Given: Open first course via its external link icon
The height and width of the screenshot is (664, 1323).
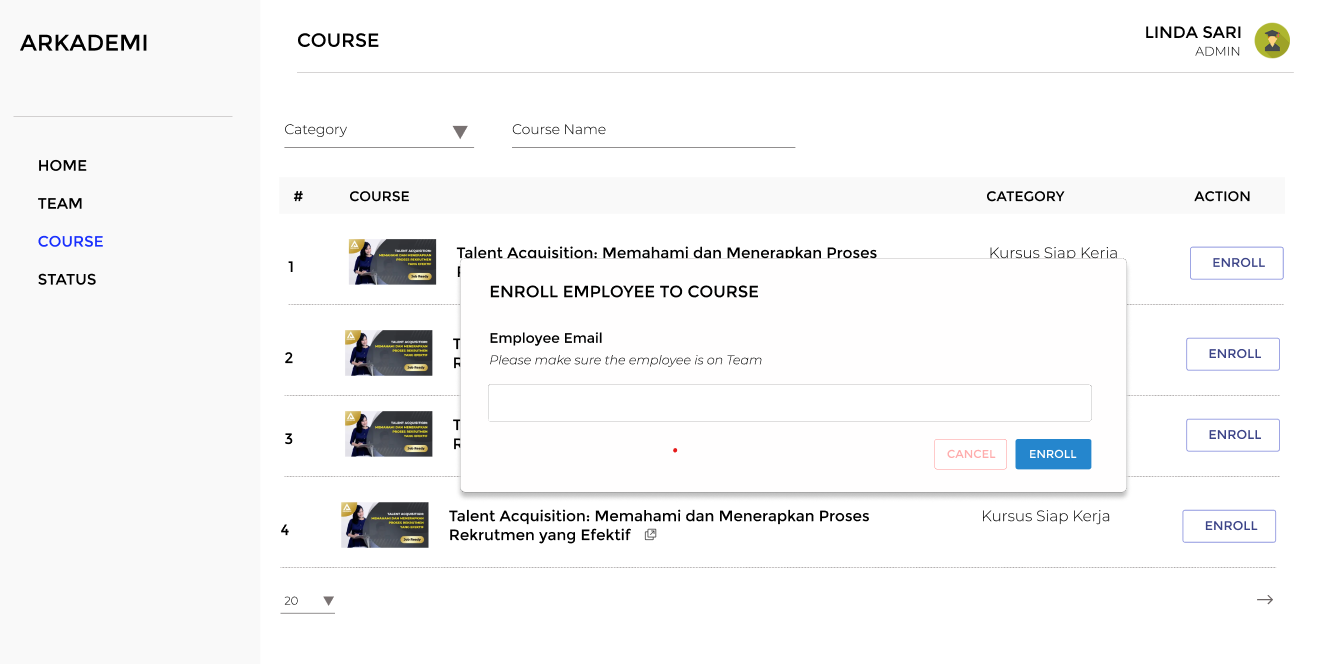Looking at the screenshot, I should click(x=651, y=272).
